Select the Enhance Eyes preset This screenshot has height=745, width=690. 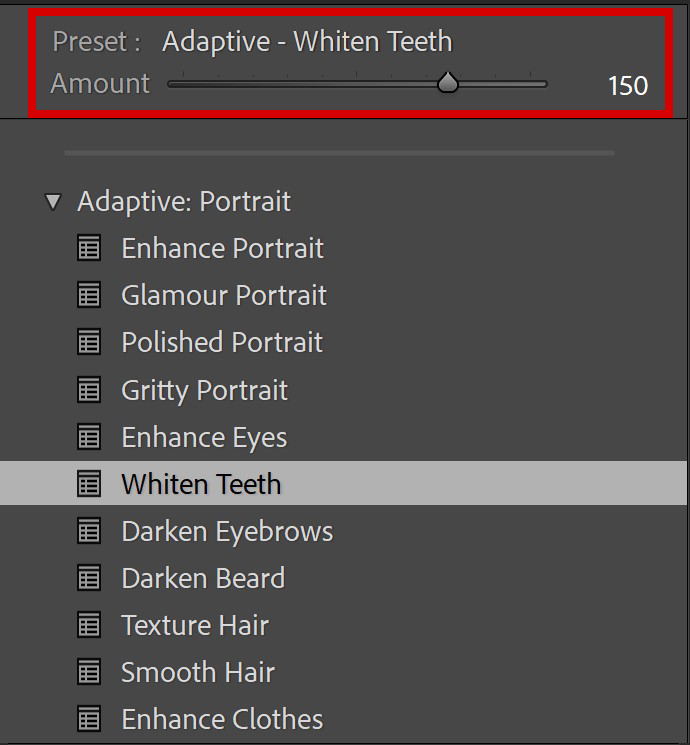204,437
